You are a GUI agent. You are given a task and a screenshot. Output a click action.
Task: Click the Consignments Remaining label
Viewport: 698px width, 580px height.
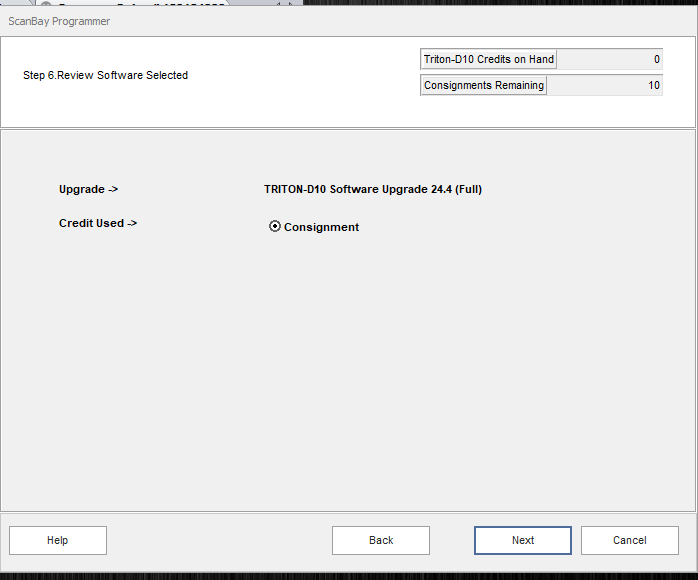click(x=483, y=85)
